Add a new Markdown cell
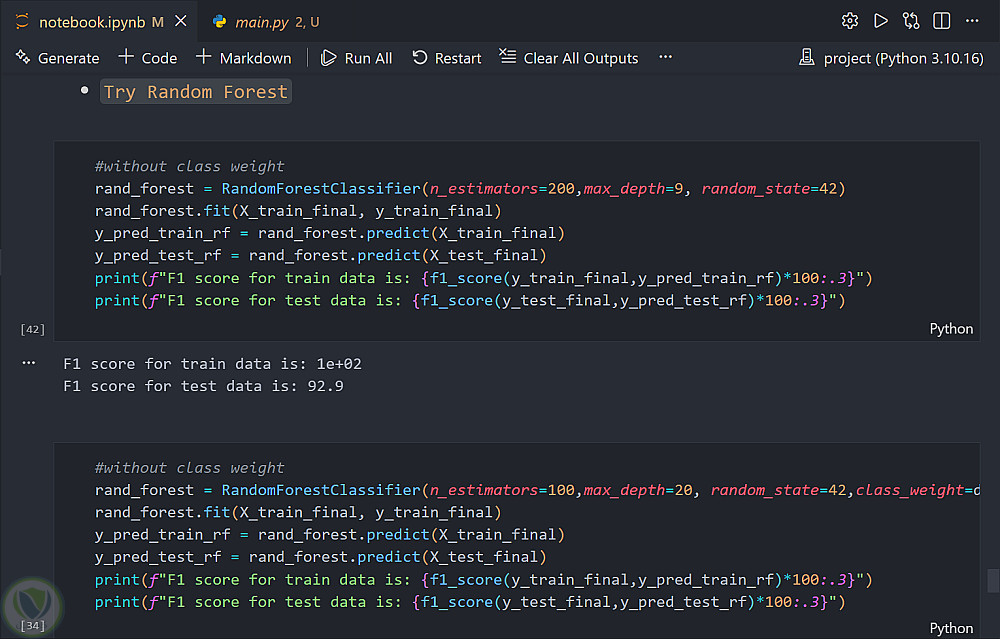 point(243,58)
